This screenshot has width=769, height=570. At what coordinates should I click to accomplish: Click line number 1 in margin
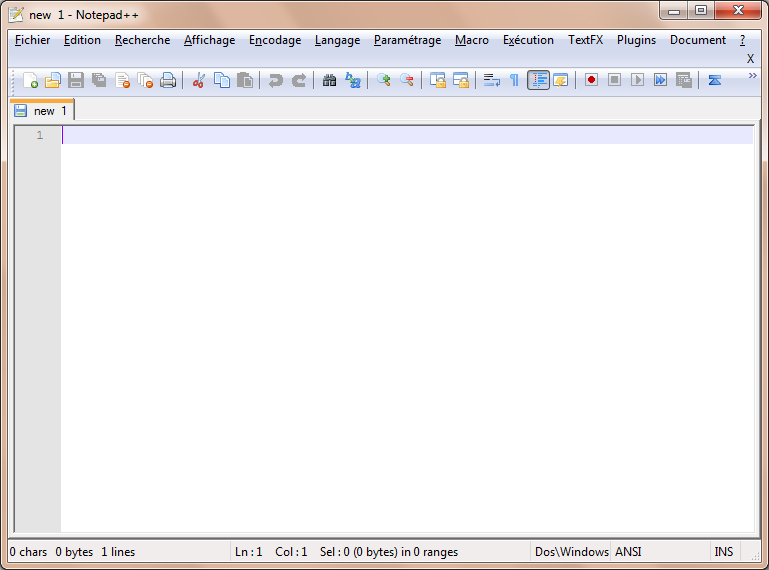click(40, 135)
